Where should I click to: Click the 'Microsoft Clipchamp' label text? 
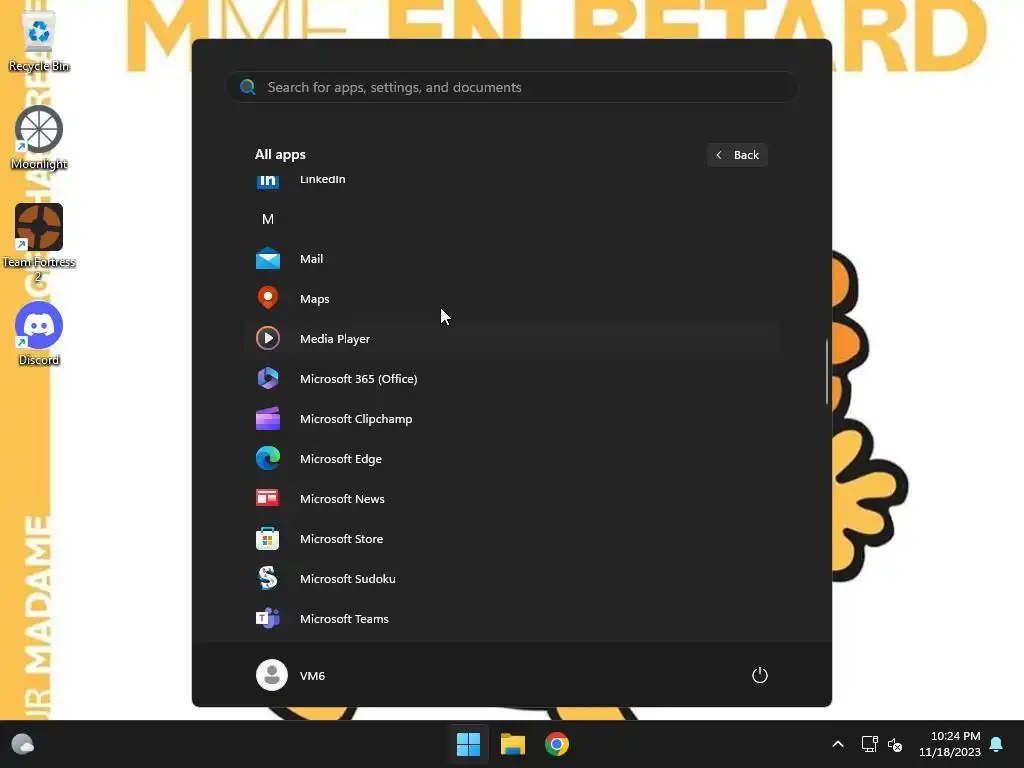[x=356, y=419]
